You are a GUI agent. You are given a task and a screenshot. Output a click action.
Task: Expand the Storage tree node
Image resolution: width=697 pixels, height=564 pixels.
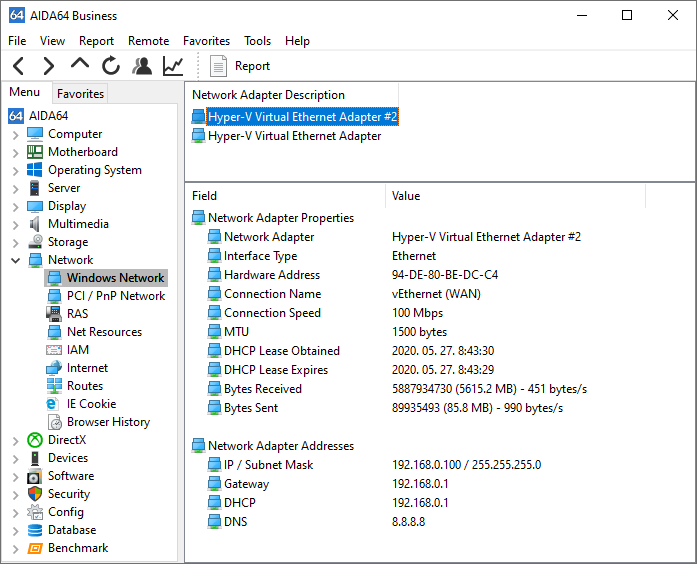[16, 243]
